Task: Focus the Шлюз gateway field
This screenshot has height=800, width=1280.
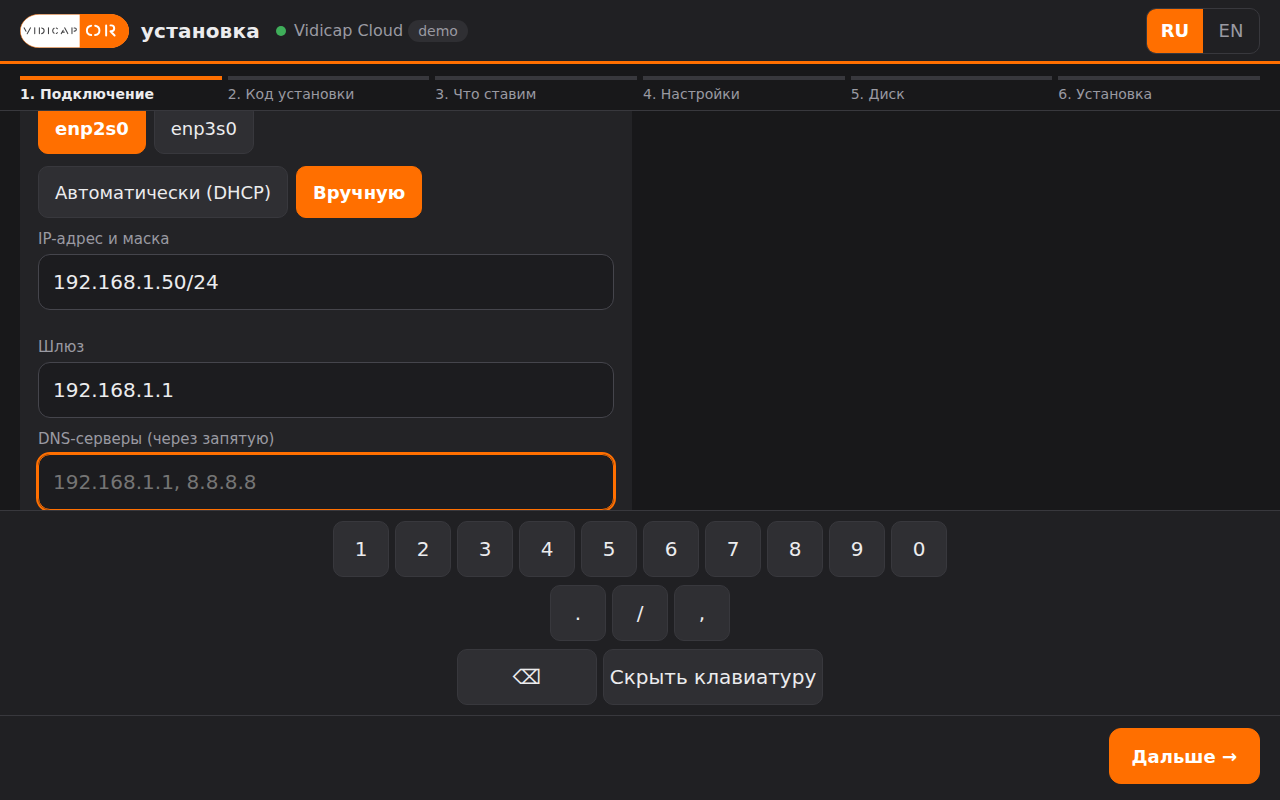Action: pos(326,390)
